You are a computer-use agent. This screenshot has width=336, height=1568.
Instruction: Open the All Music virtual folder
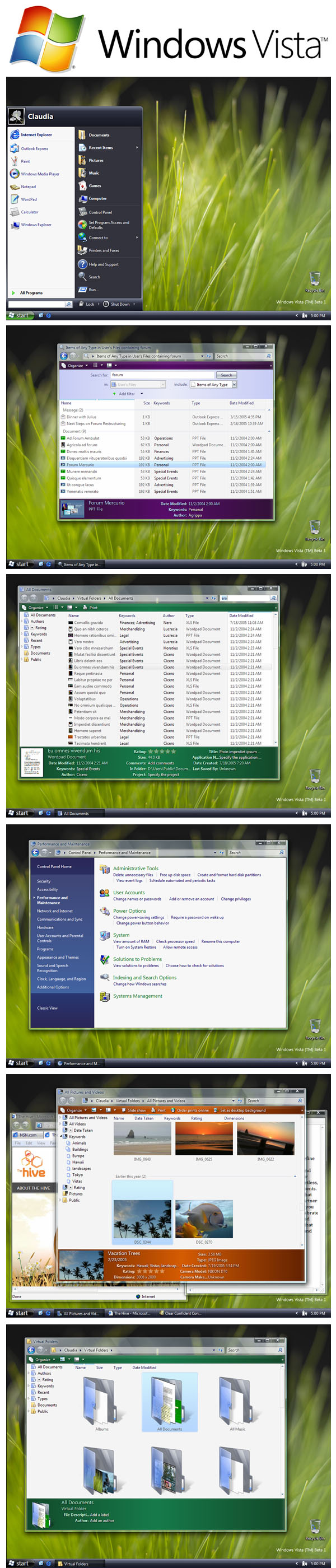click(237, 1401)
